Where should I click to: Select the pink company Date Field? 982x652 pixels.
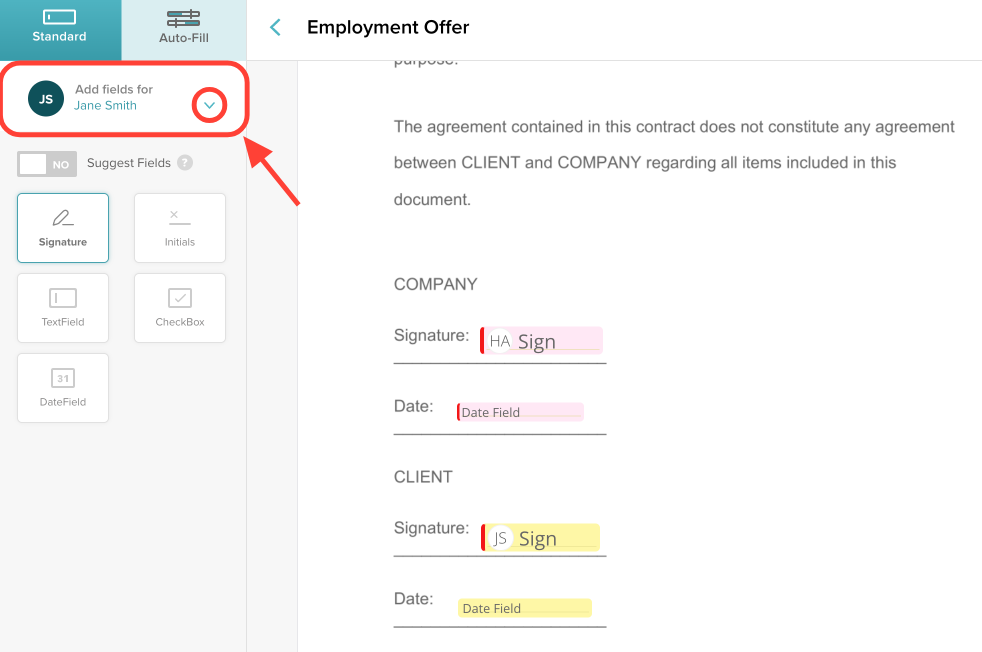click(x=520, y=412)
